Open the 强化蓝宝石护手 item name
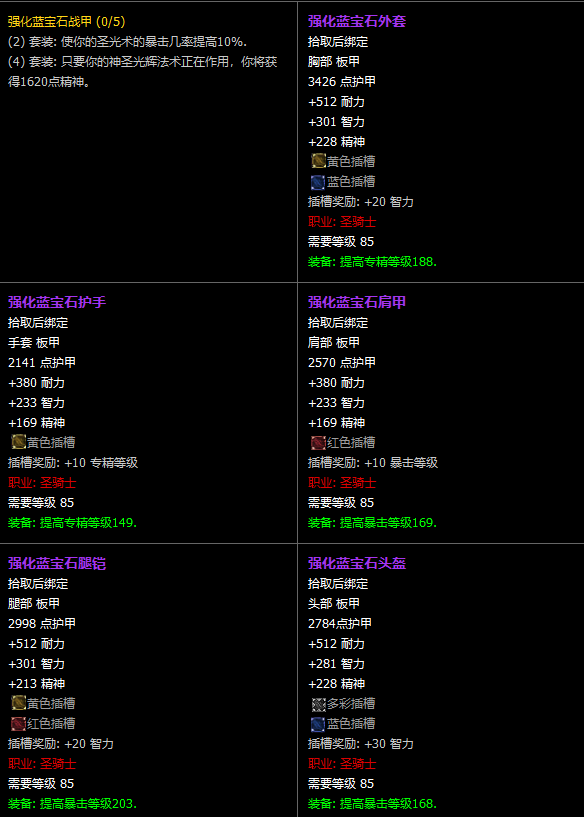The height and width of the screenshot is (817, 584). click(57, 302)
